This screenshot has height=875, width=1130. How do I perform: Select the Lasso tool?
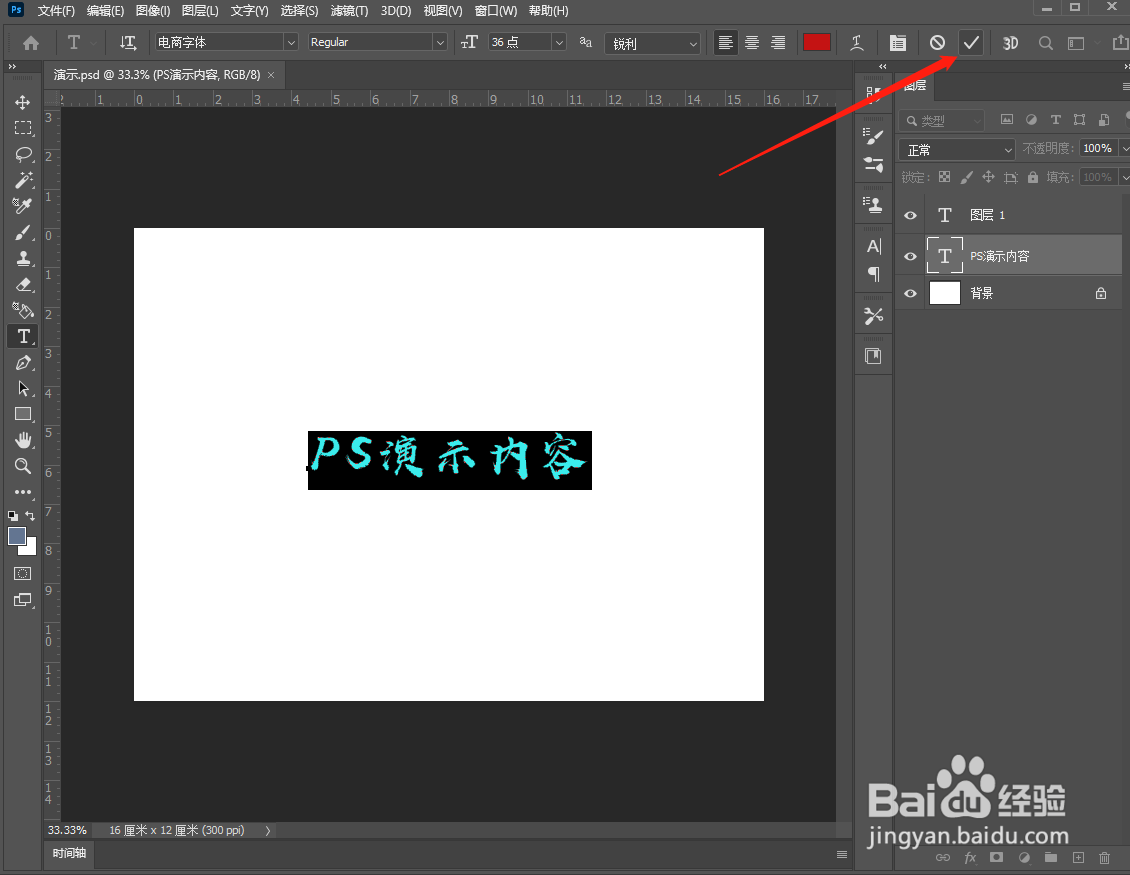click(22, 154)
